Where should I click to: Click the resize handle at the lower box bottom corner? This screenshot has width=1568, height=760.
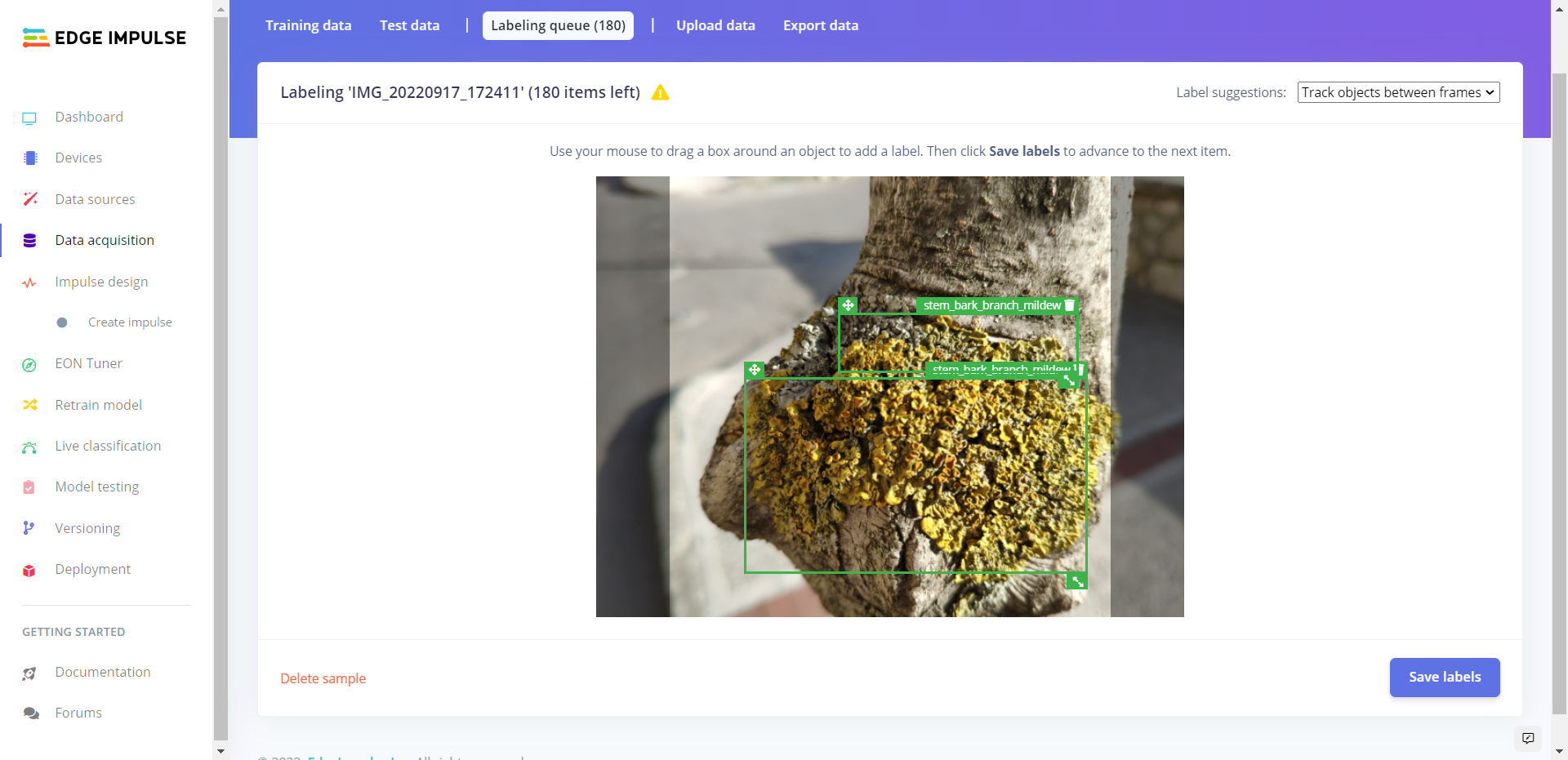(1078, 581)
